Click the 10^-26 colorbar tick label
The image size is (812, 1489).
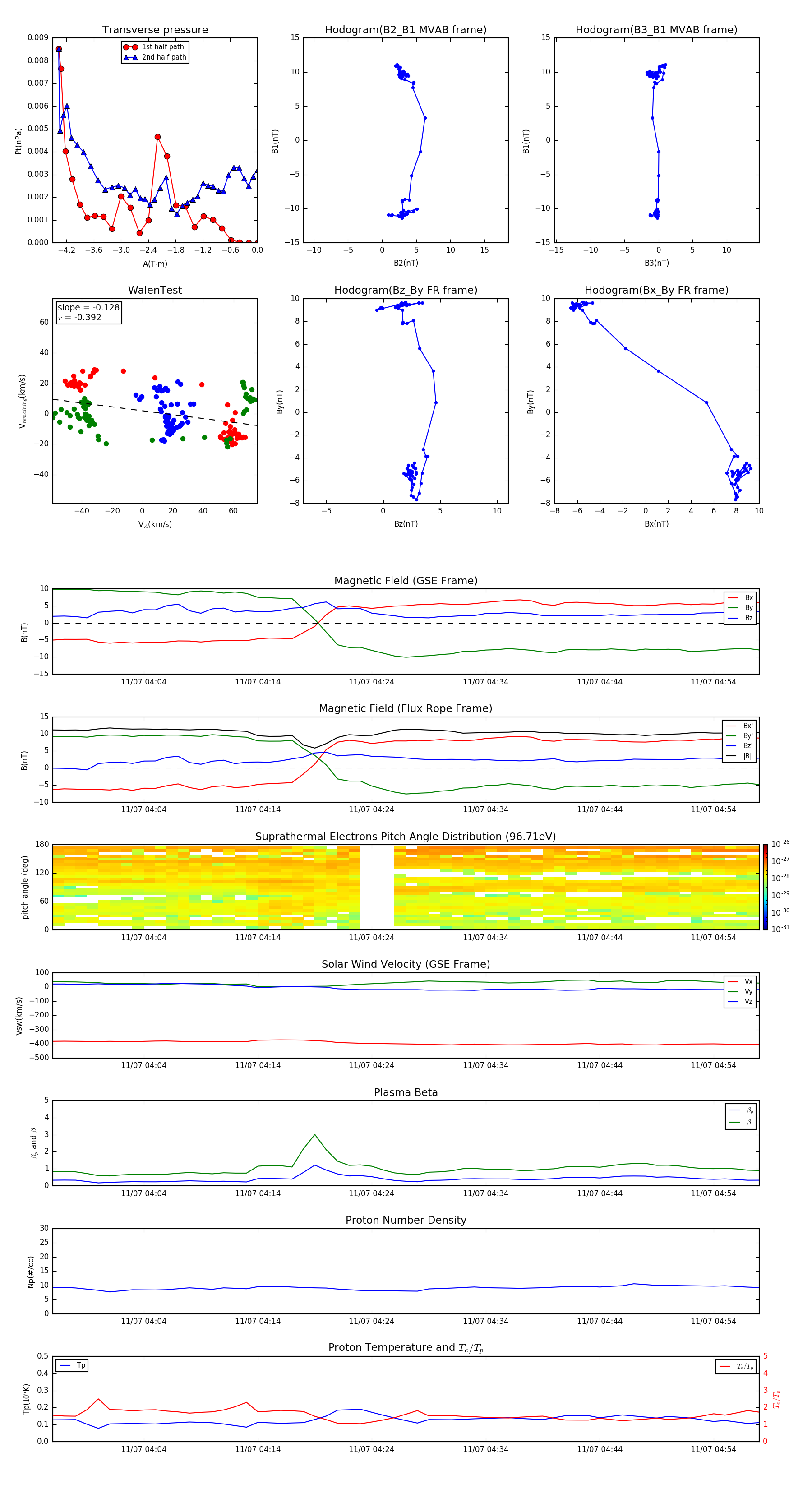pyautogui.click(x=780, y=844)
